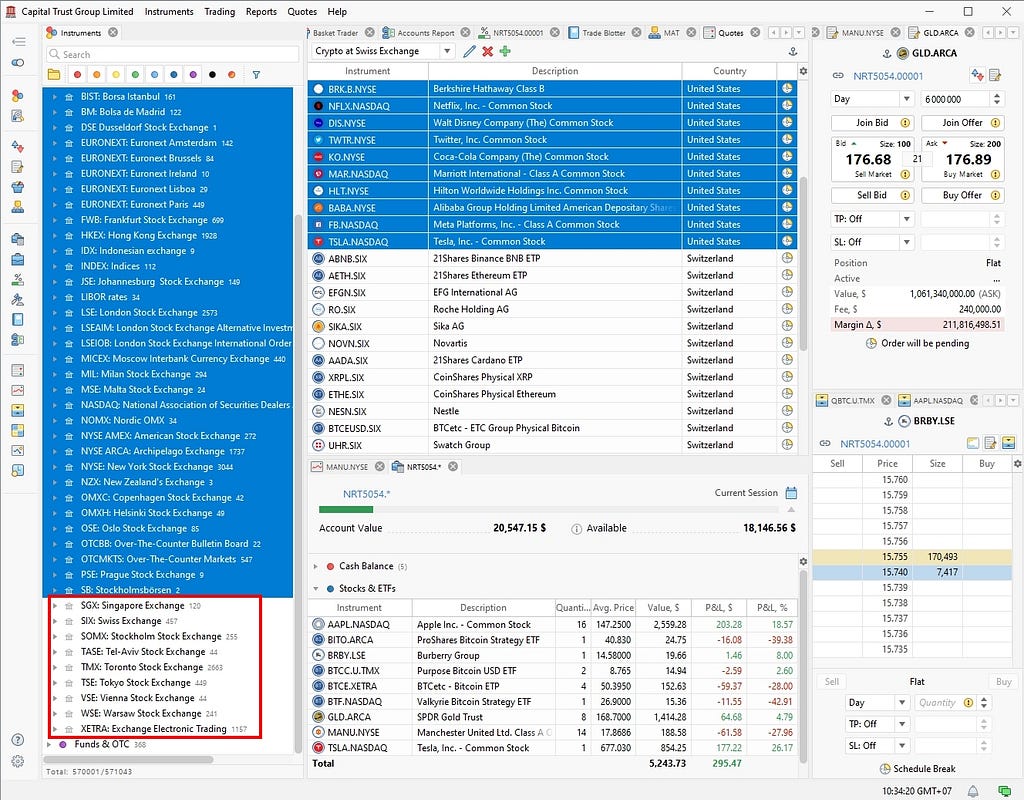Click the red X delete list icon

click(x=487, y=52)
